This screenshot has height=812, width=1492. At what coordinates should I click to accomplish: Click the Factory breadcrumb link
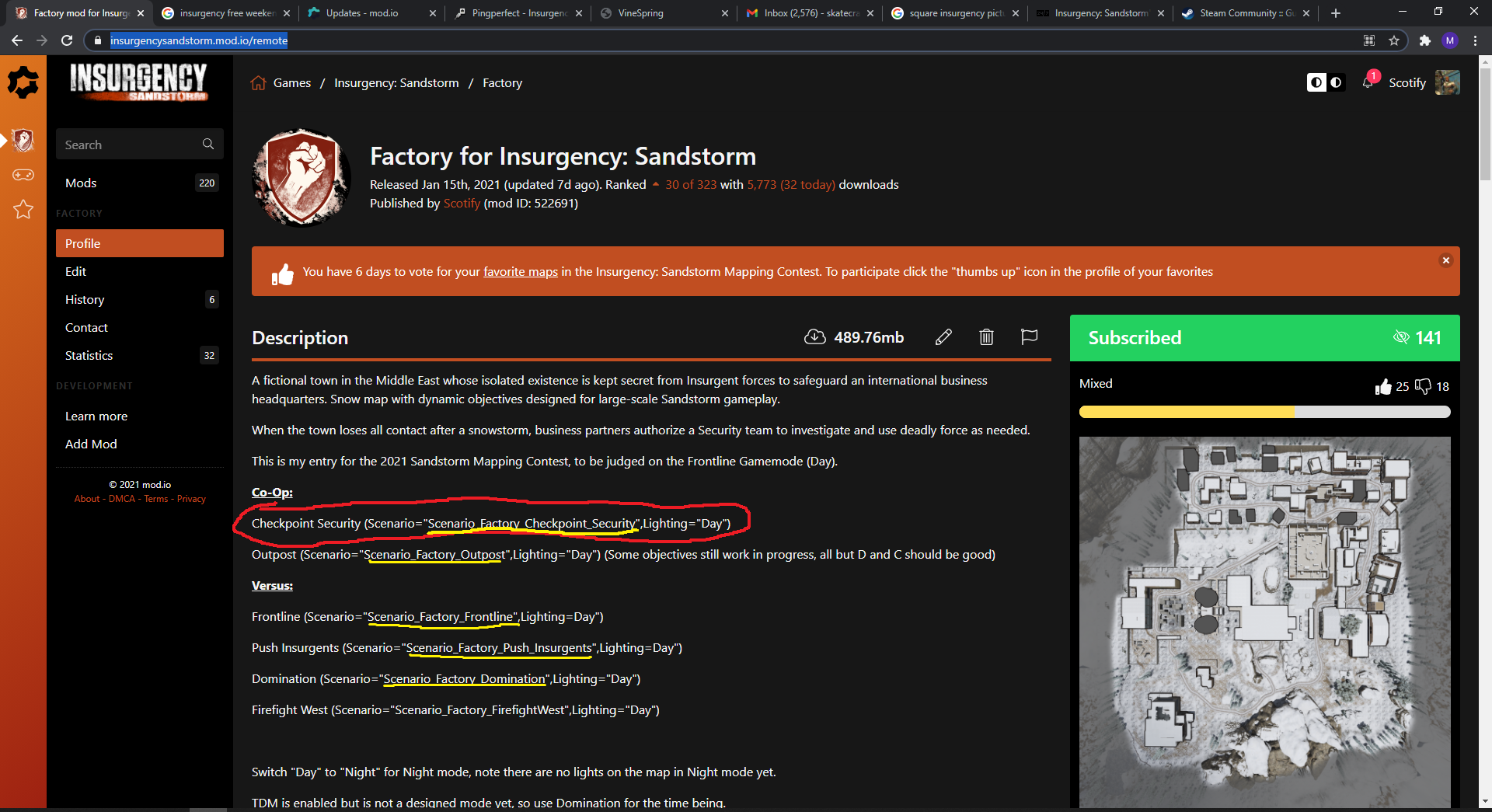pos(502,83)
